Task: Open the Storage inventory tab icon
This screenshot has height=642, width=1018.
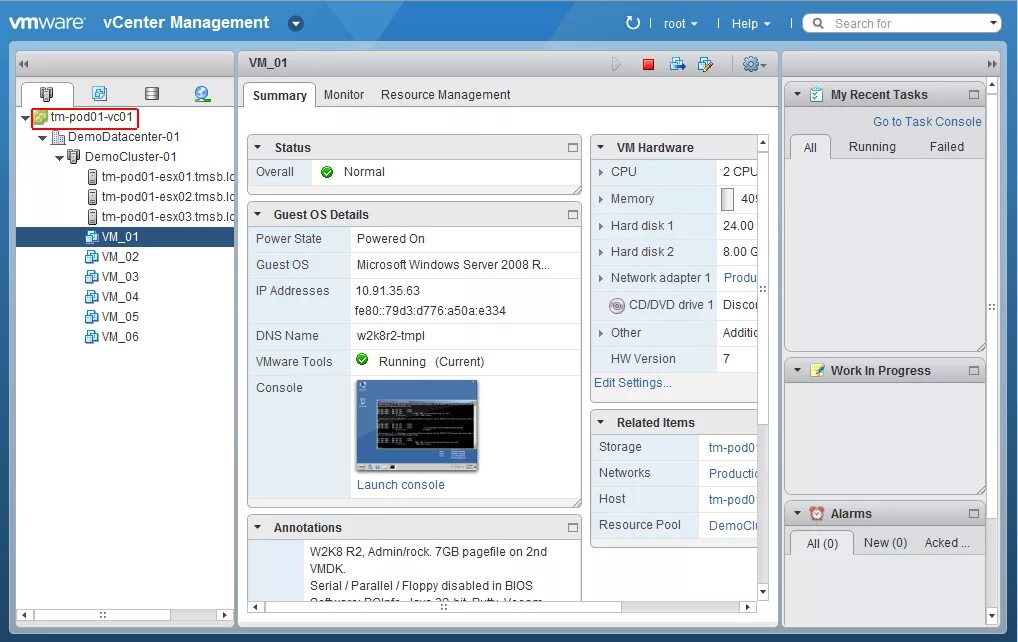Action: coord(152,93)
